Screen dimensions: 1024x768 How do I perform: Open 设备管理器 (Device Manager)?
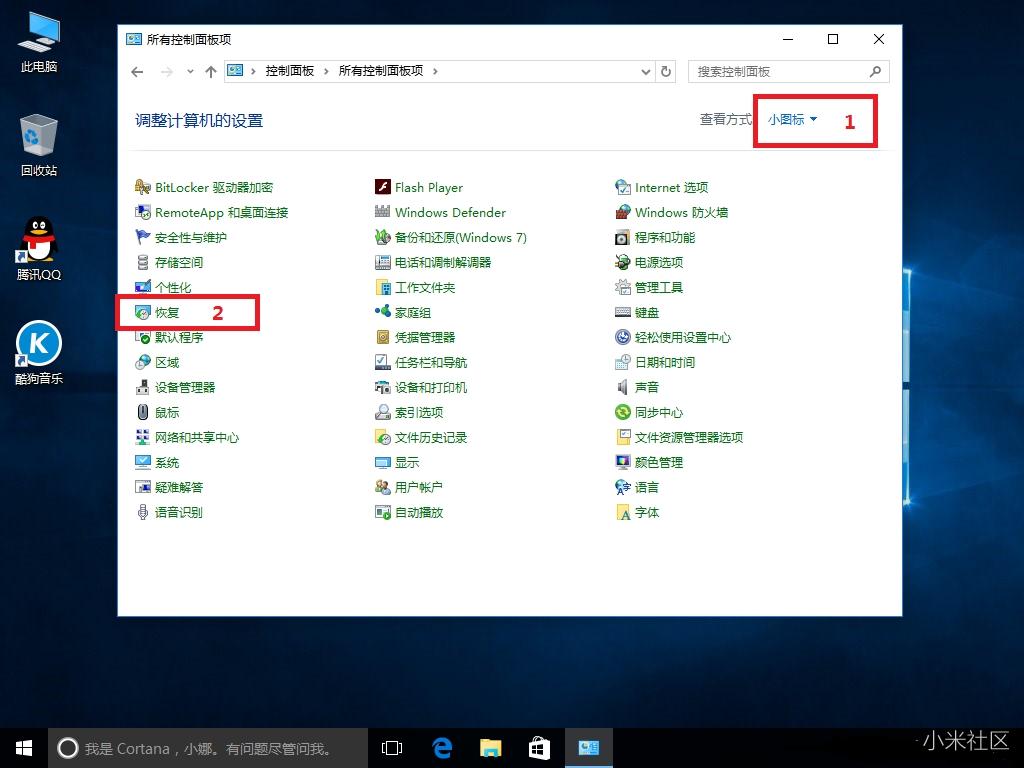[x=185, y=387]
